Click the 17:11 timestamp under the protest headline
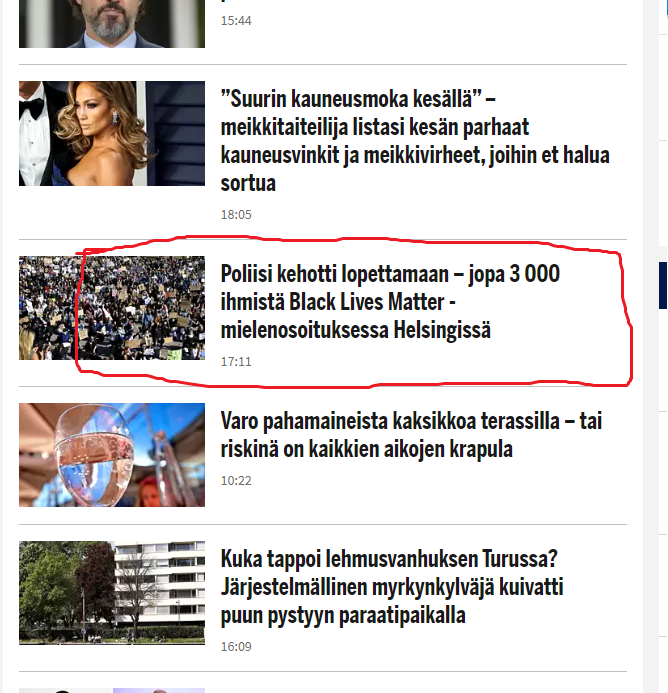This screenshot has height=693, width=668. tap(236, 362)
